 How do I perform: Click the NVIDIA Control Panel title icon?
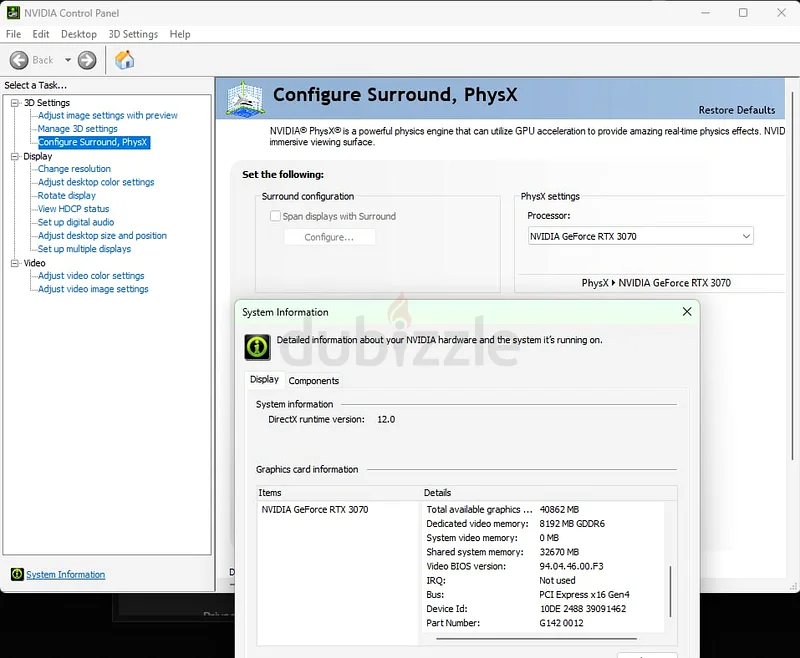(13, 13)
